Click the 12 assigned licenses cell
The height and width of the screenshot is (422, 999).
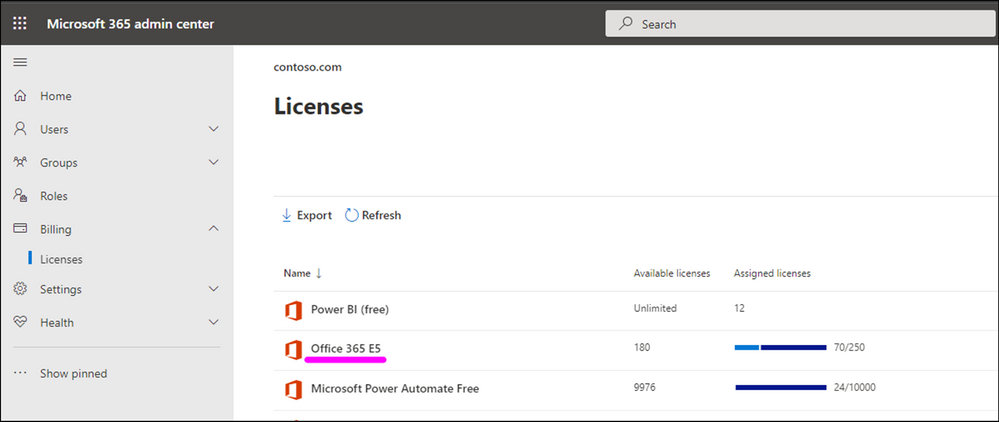tap(739, 309)
